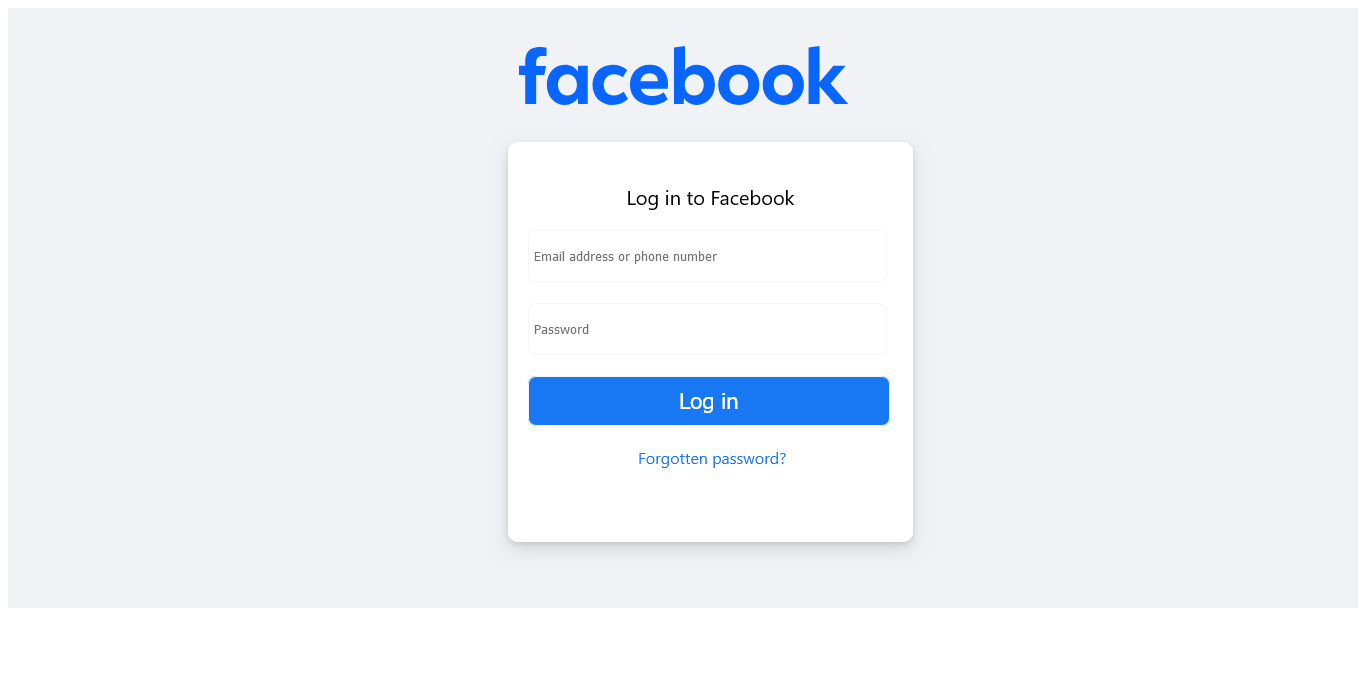The height and width of the screenshot is (683, 1366).
Task: Click the white area beneath the grey page
Action: click(683, 645)
